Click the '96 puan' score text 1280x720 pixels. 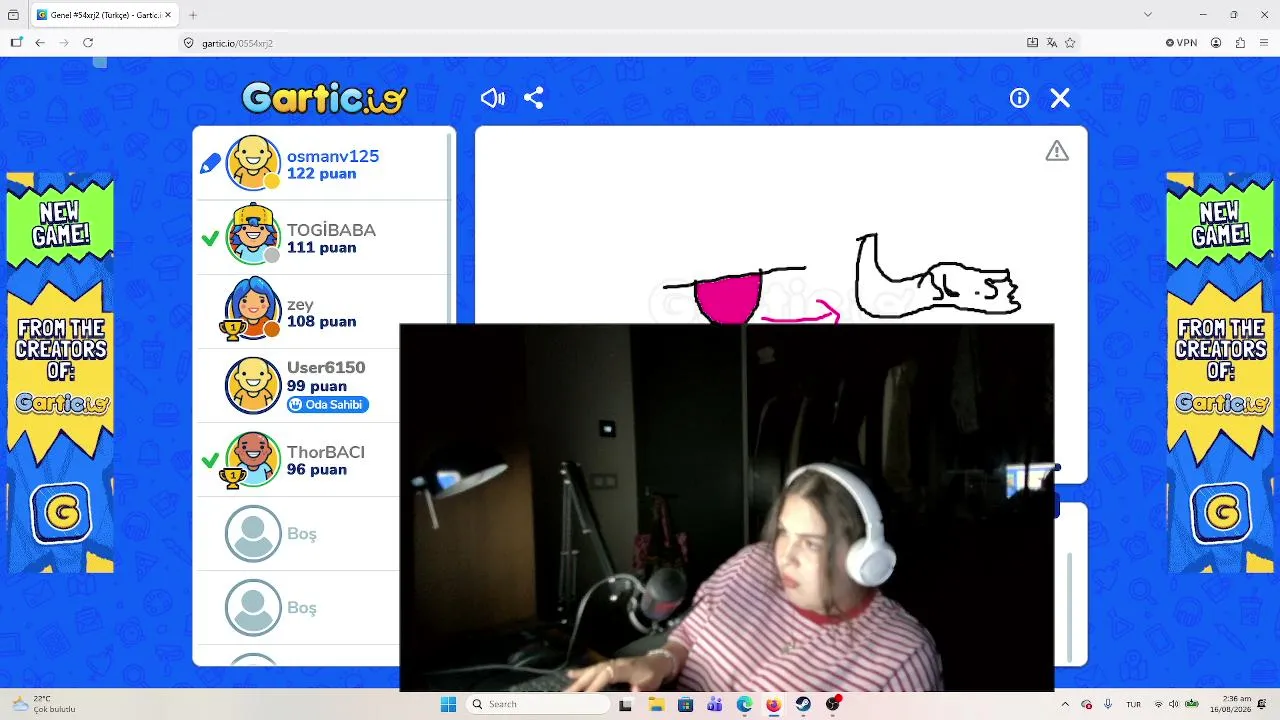pyautogui.click(x=317, y=470)
